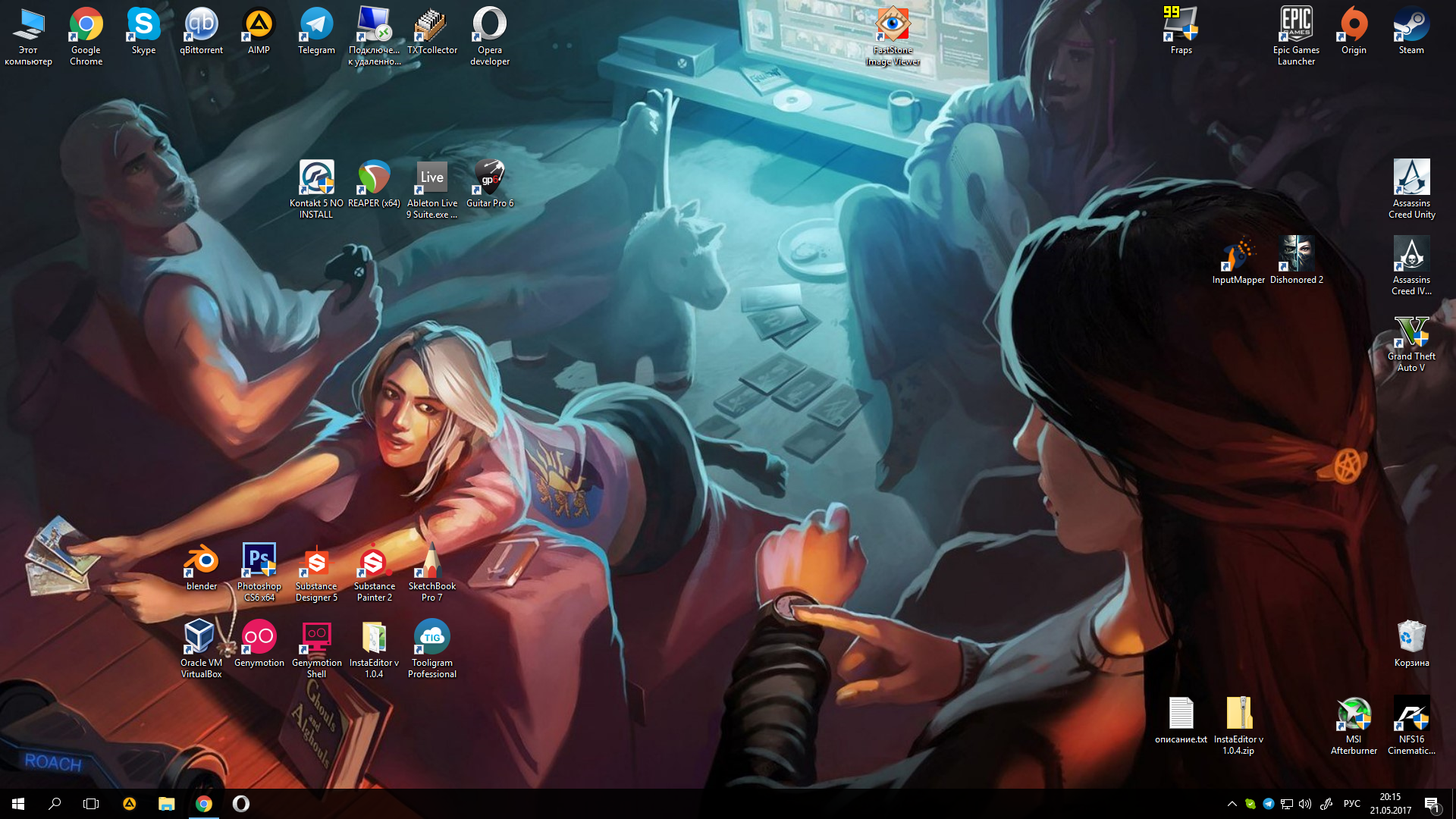Open taskbar search
This screenshot has width=1456, height=819.
(x=55, y=804)
